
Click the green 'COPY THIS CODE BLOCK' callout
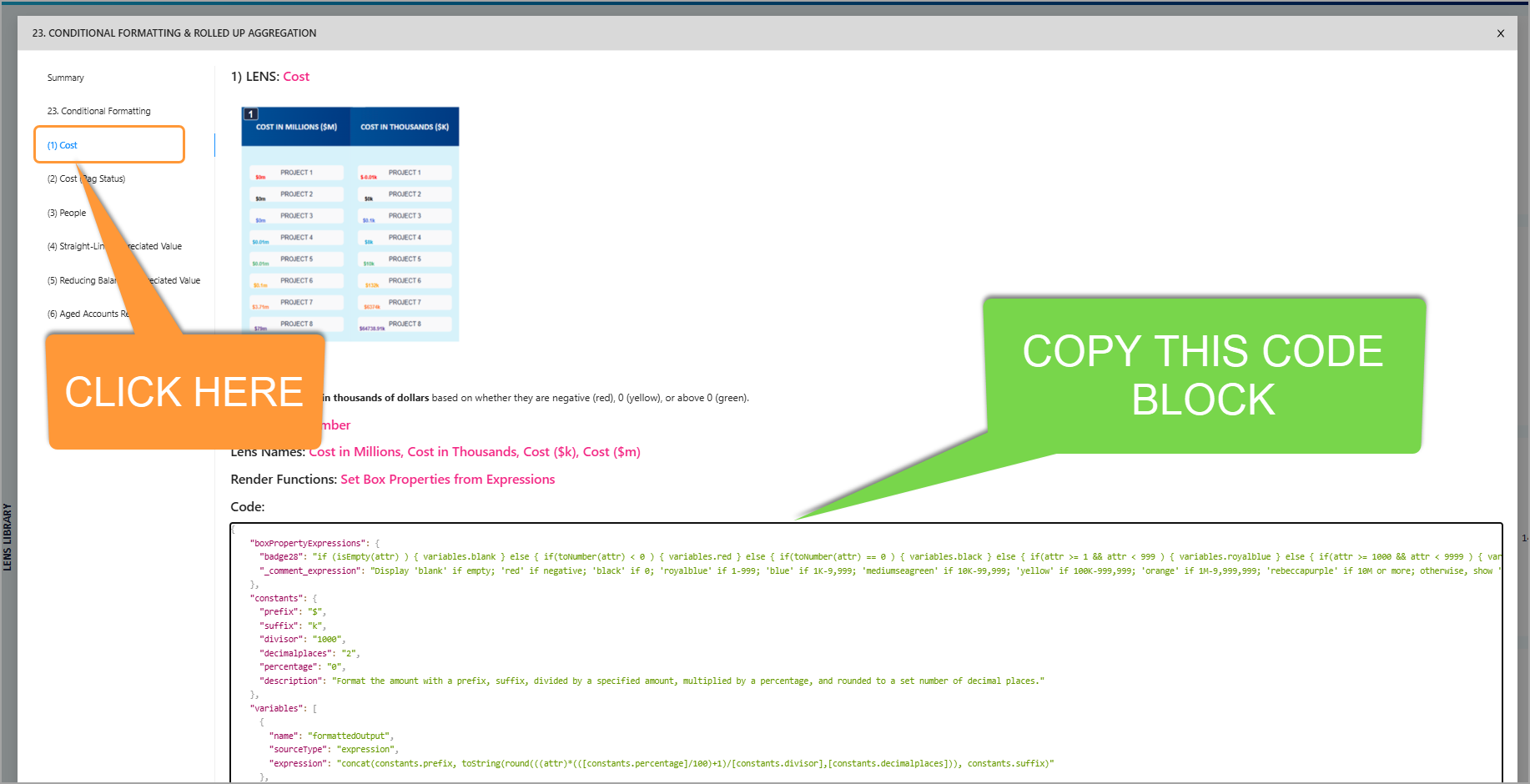pos(1203,375)
